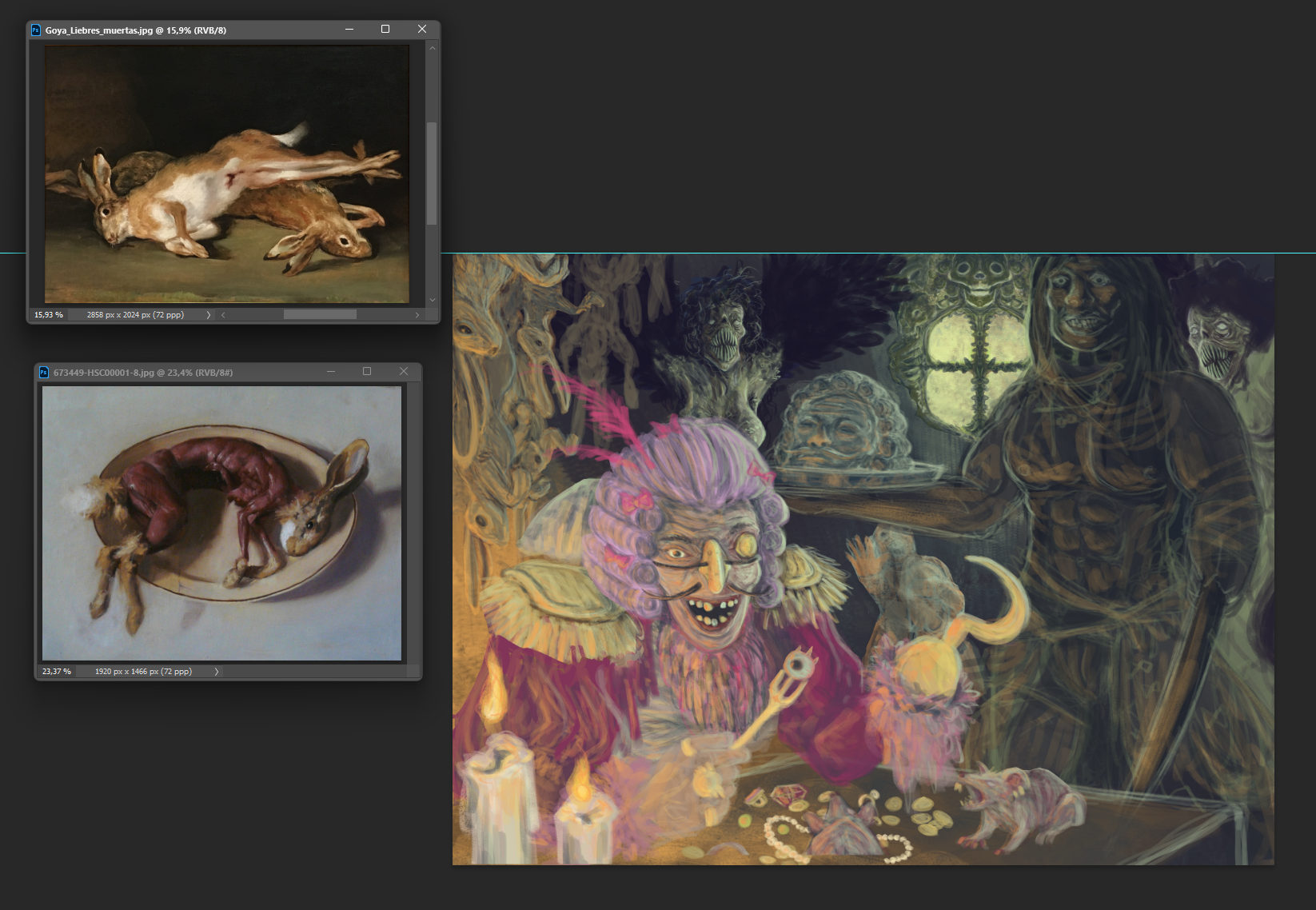Screen dimensions: 1316x910
Task: Click scroll-down arrow in Goya window
Action: coord(432,300)
